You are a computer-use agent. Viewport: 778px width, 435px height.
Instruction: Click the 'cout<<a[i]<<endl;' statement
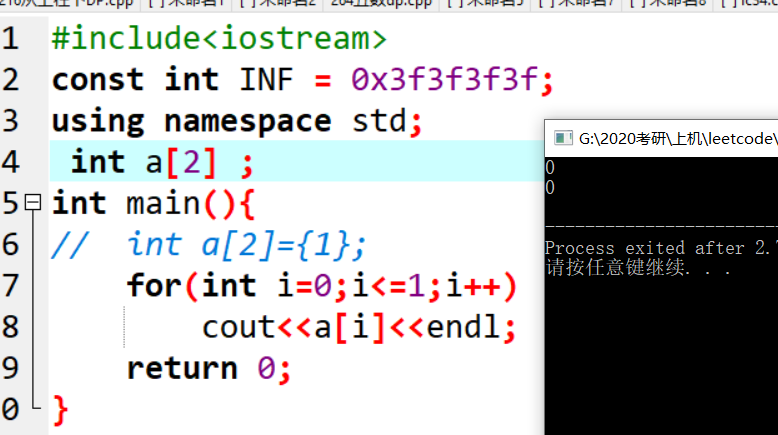click(359, 327)
